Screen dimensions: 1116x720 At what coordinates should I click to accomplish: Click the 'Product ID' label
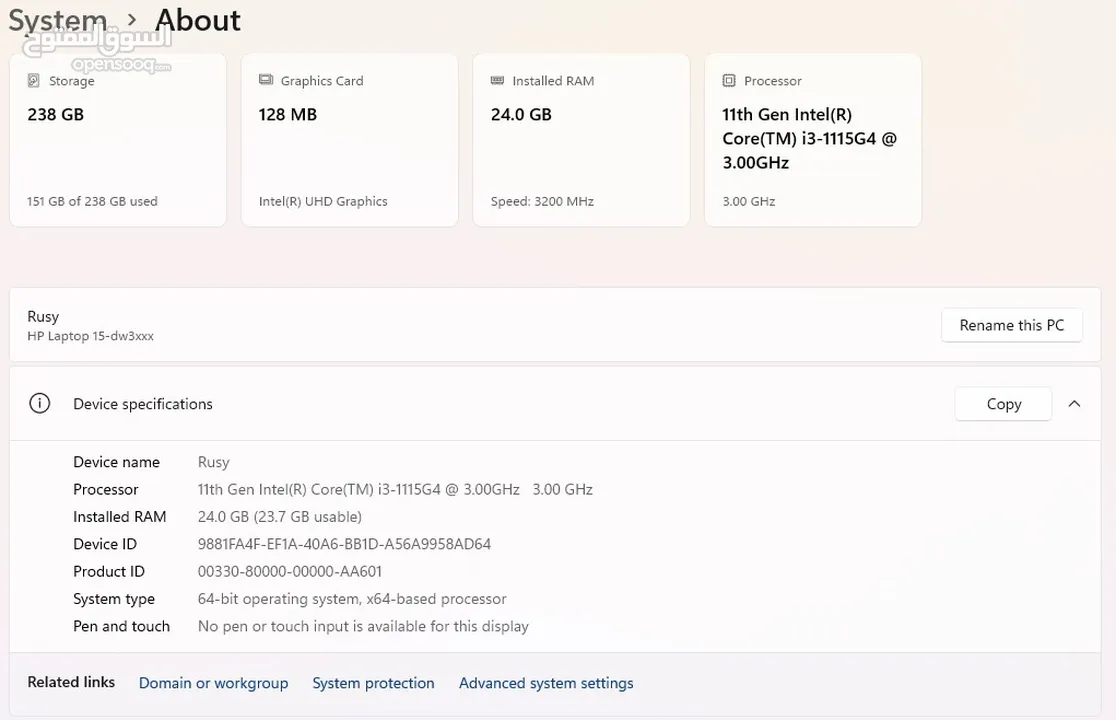109,571
